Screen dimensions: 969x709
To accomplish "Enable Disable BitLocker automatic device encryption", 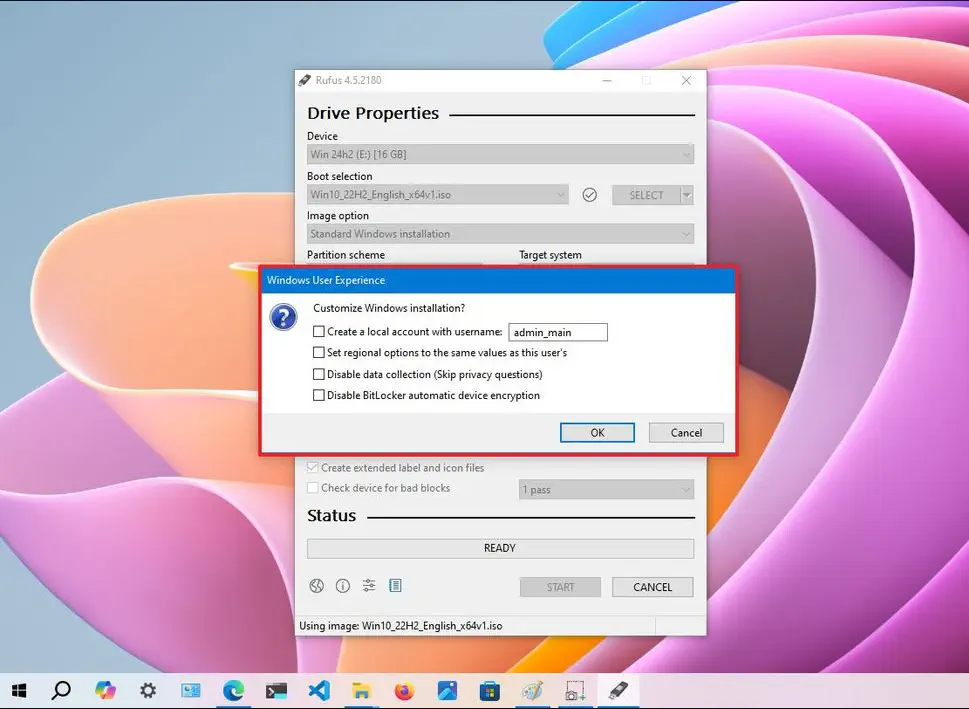I will [x=319, y=395].
